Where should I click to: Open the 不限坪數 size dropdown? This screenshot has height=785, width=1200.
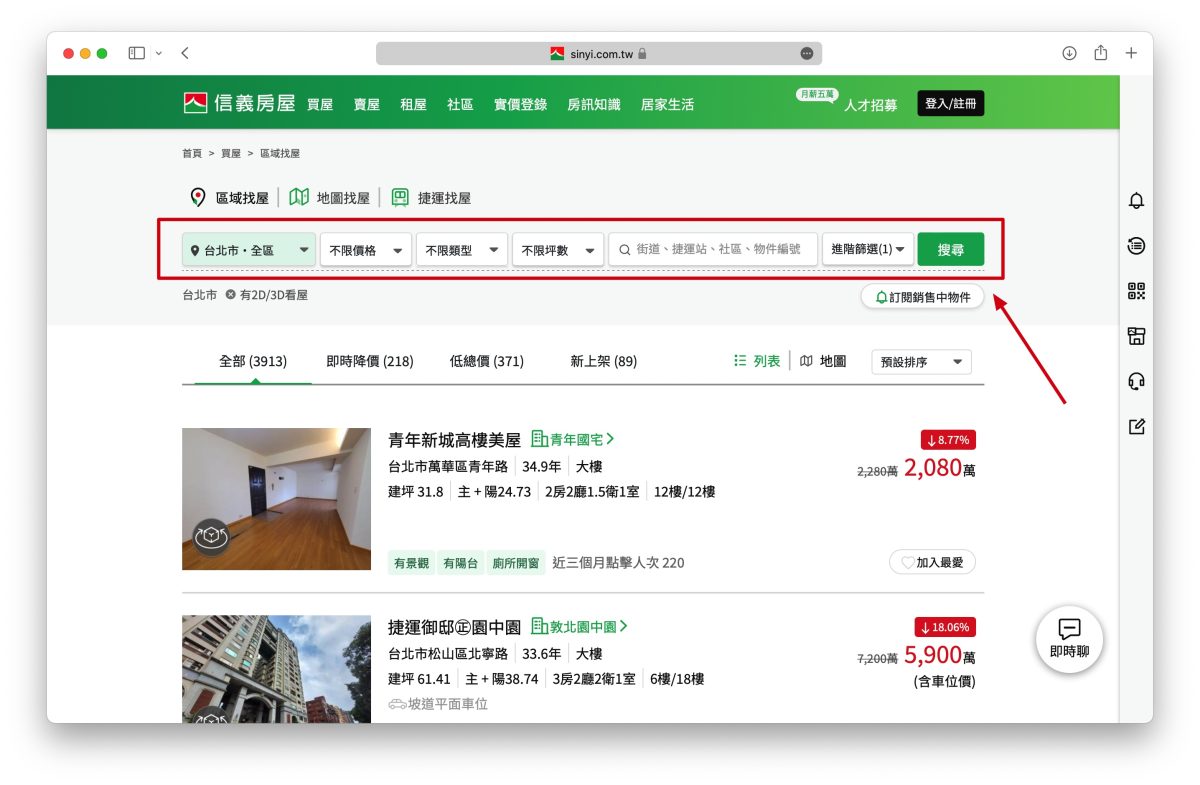[x=558, y=250]
